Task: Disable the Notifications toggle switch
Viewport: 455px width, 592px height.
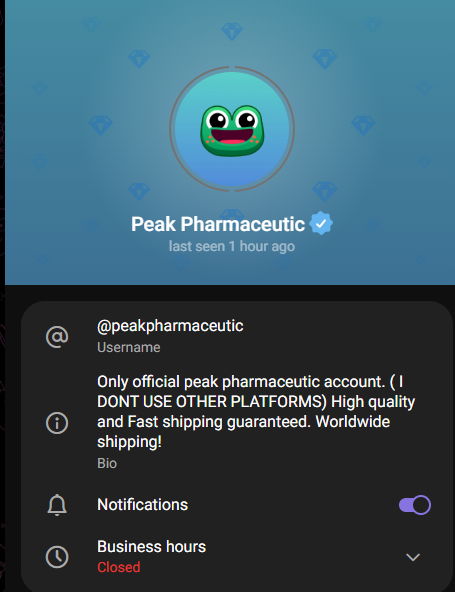Action: (415, 505)
